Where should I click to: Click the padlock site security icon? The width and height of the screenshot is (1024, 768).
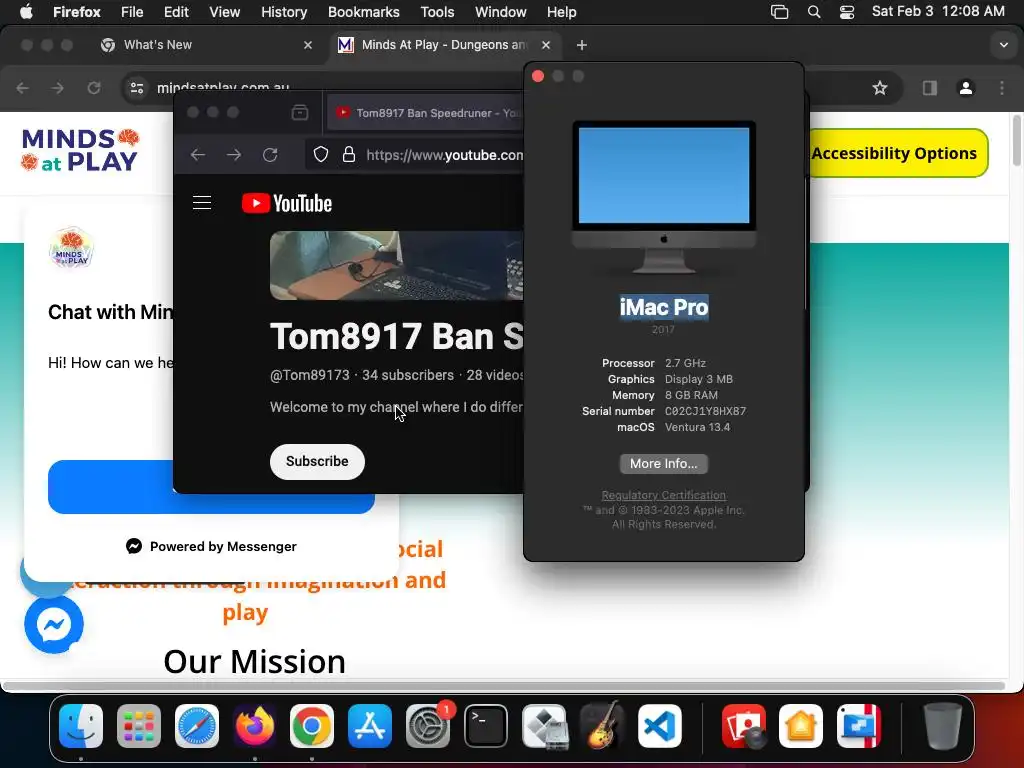[x=349, y=155]
